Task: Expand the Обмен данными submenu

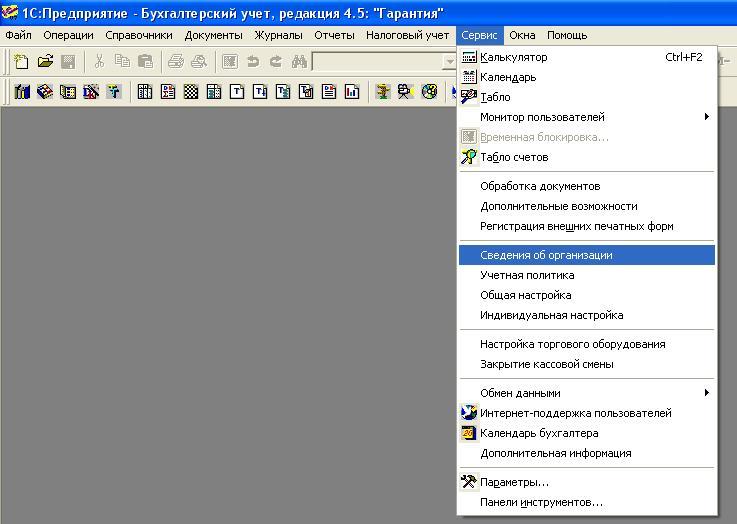Action: [587, 393]
